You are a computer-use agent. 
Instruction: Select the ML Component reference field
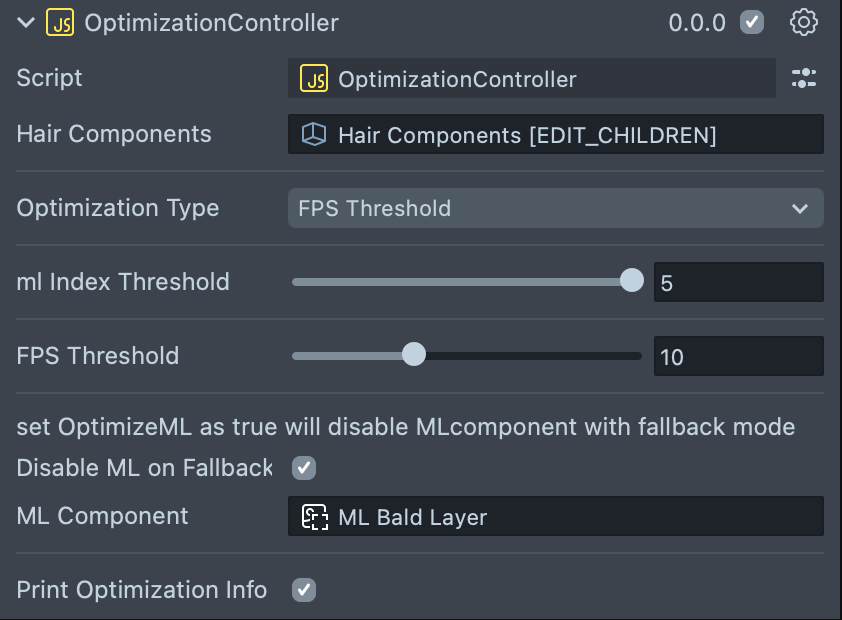[x=555, y=517]
